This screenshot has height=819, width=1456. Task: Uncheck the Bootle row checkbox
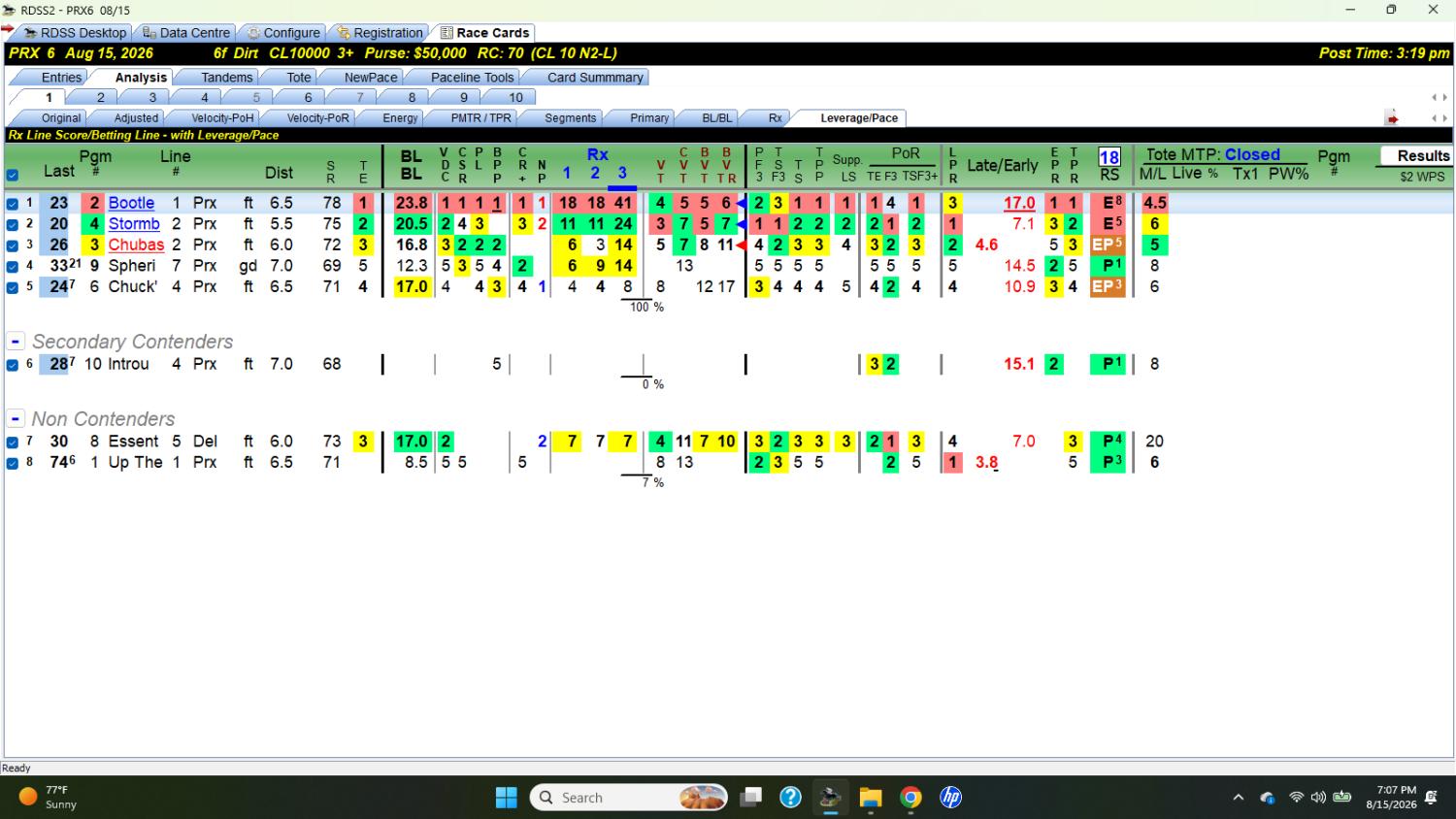tap(13, 204)
